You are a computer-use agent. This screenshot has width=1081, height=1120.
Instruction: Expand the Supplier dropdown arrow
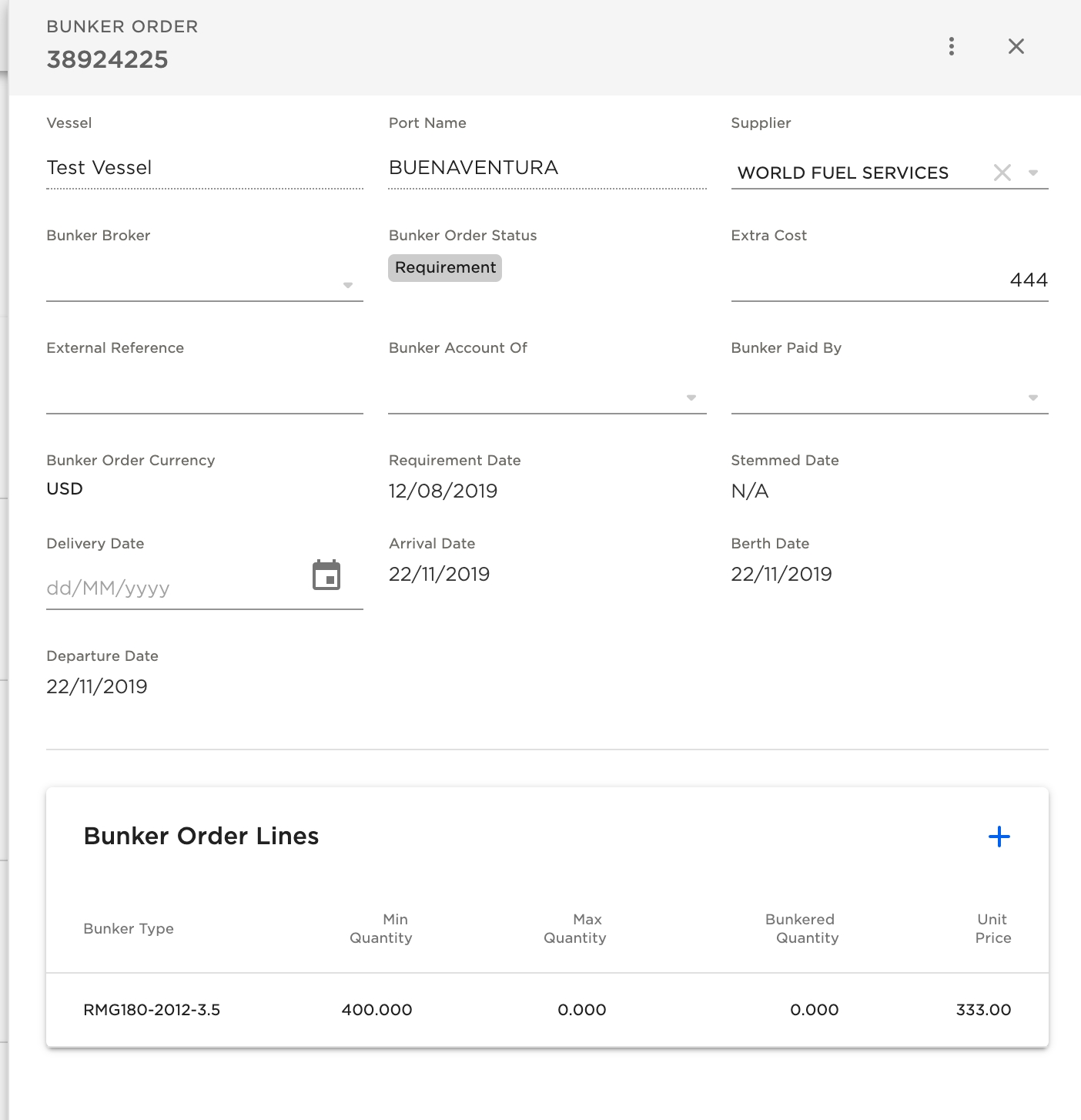[x=1033, y=173]
